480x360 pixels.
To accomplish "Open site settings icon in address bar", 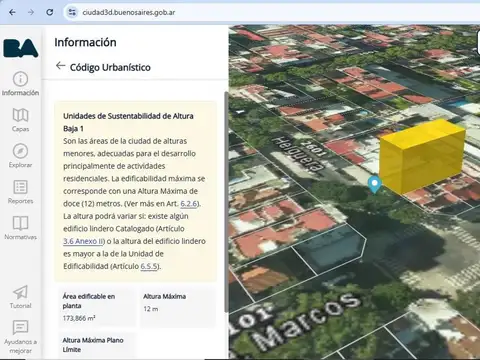I will point(72,12).
